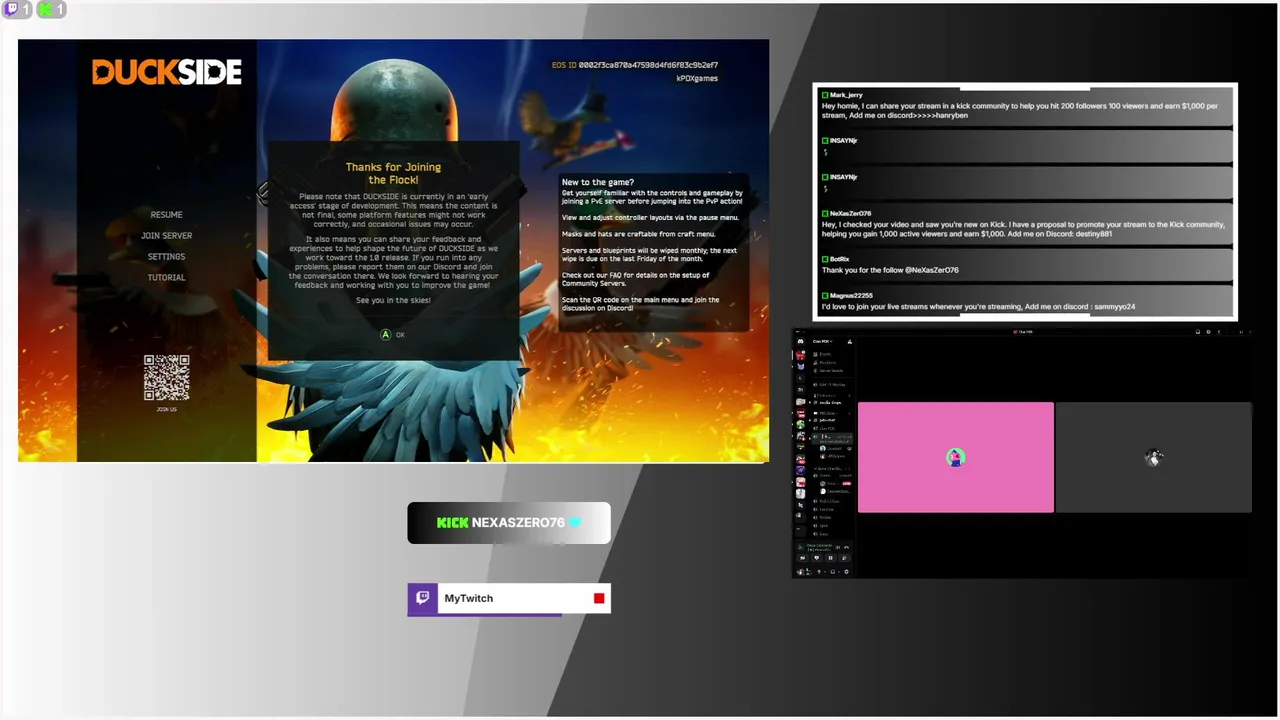The height and width of the screenshot is (720, 1280).
Task: Toggle Discord microphone mute
Action: point(819,571)
